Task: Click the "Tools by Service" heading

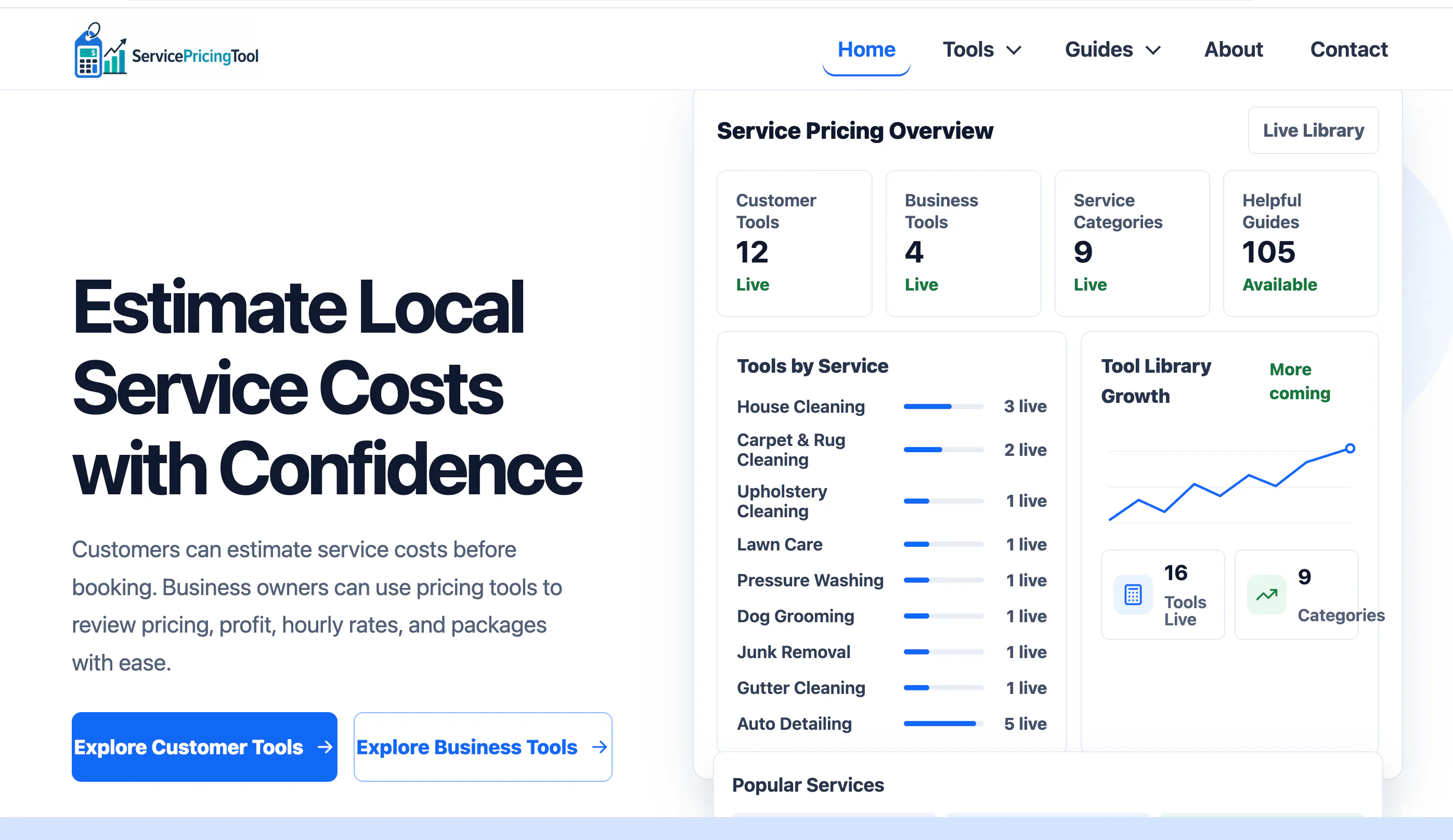Action: tap(812, 366)
